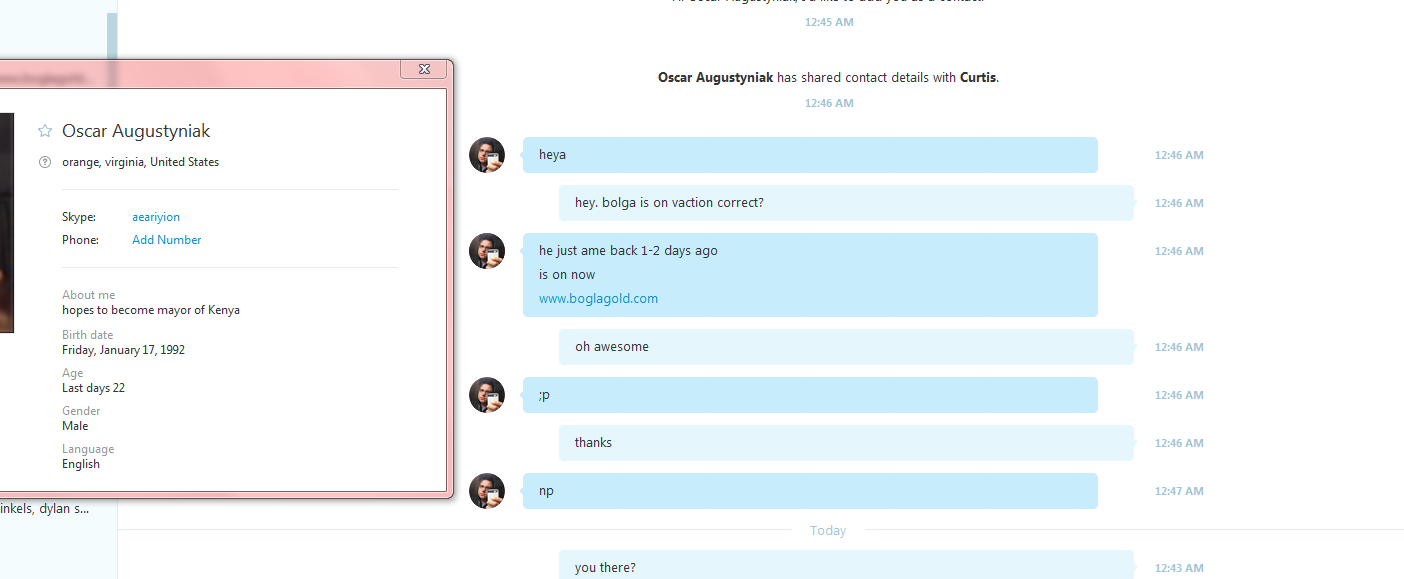The width and height of the screenshot is (1404, 579).
Task: Click the Oscar Augustyniak name heading in popup
Action: pyautogui.click(x=136, y=131)
